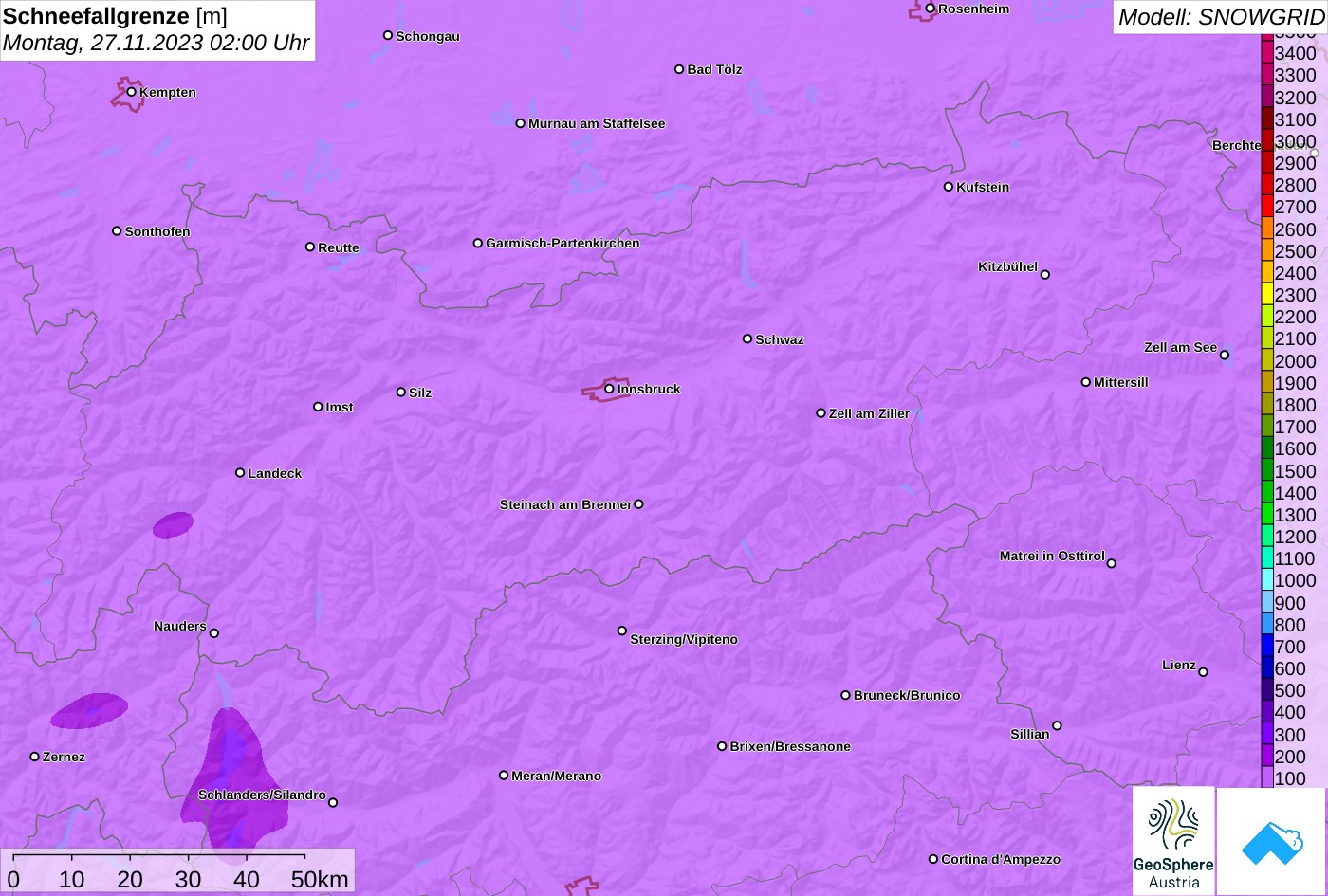Click the Silz location dot
The width and height of the screenshot is (1328, 896).
tap(401, 392)
